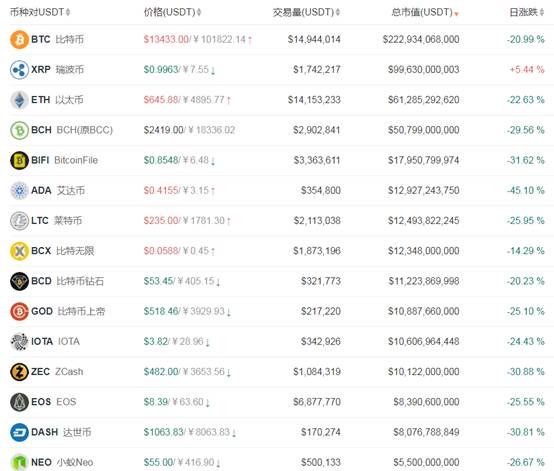Screen dimensions: 554x471
Task: Click BTC price $13433.00
Action: (x=166, y=39)
